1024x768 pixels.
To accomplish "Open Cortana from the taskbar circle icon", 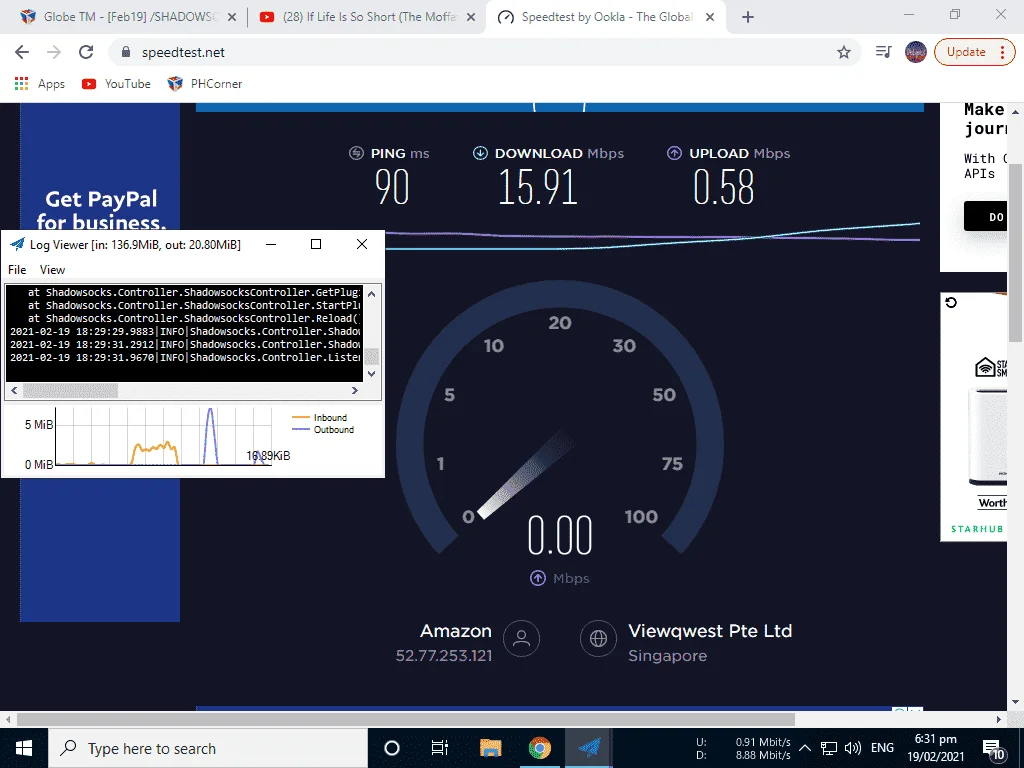I will coord(392,748).
